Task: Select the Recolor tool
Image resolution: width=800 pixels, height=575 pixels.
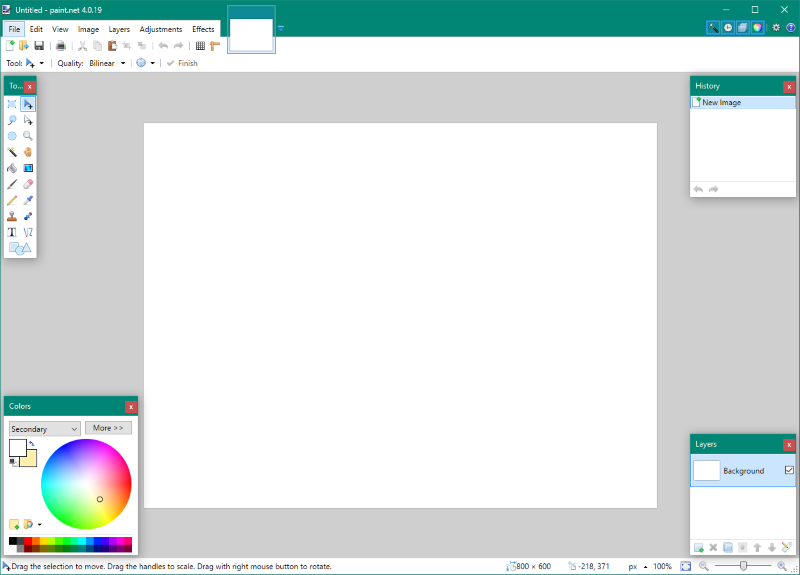Action: click(28, 216)
